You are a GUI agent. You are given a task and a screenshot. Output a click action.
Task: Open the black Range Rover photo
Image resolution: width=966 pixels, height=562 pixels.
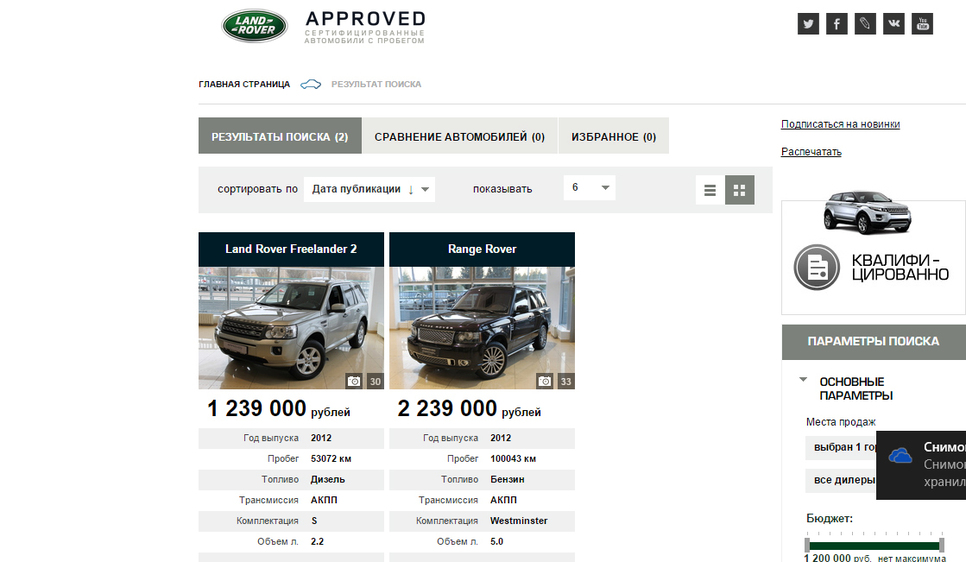tap(482, 328)
